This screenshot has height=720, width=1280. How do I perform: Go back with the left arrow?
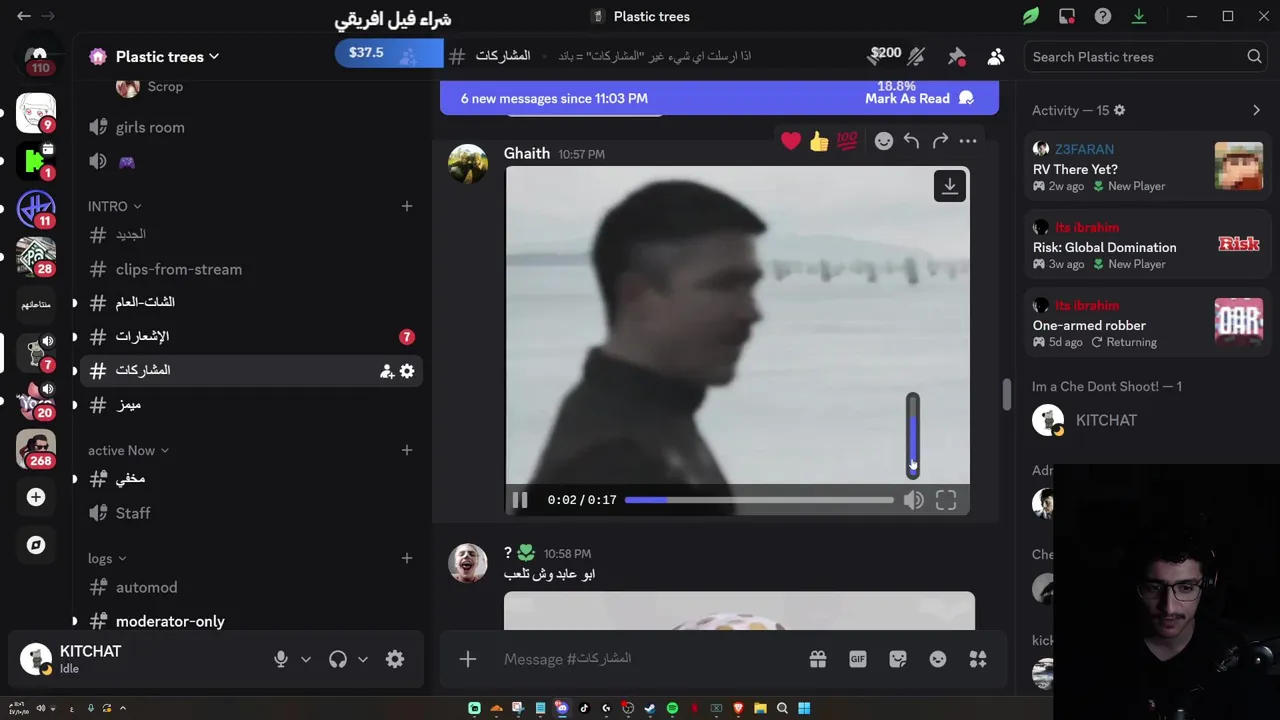click(x=24, y=16)
